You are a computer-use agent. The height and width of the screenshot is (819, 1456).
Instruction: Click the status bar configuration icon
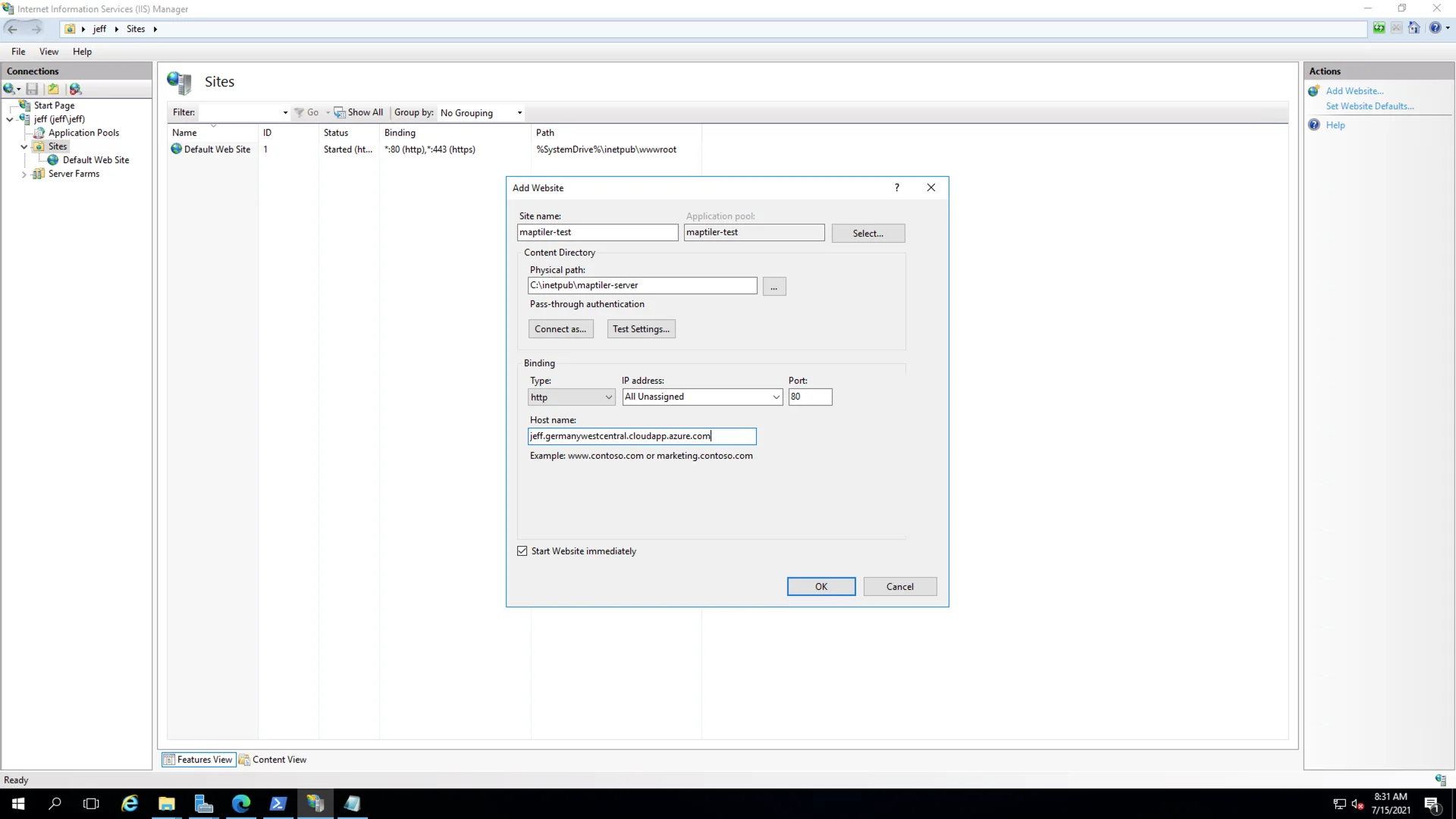point(1440,780)
